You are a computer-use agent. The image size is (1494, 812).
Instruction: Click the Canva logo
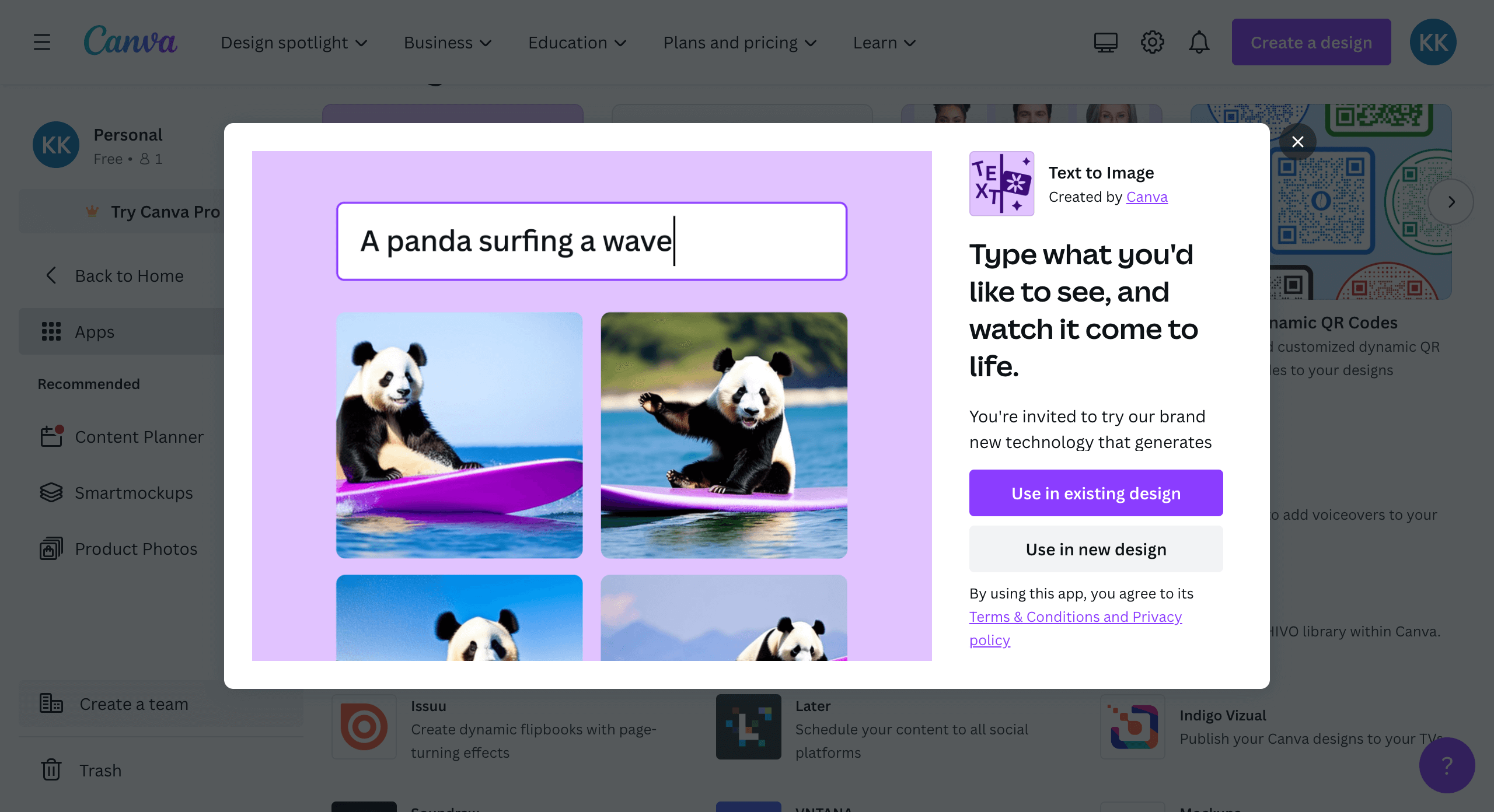point(131,41)
